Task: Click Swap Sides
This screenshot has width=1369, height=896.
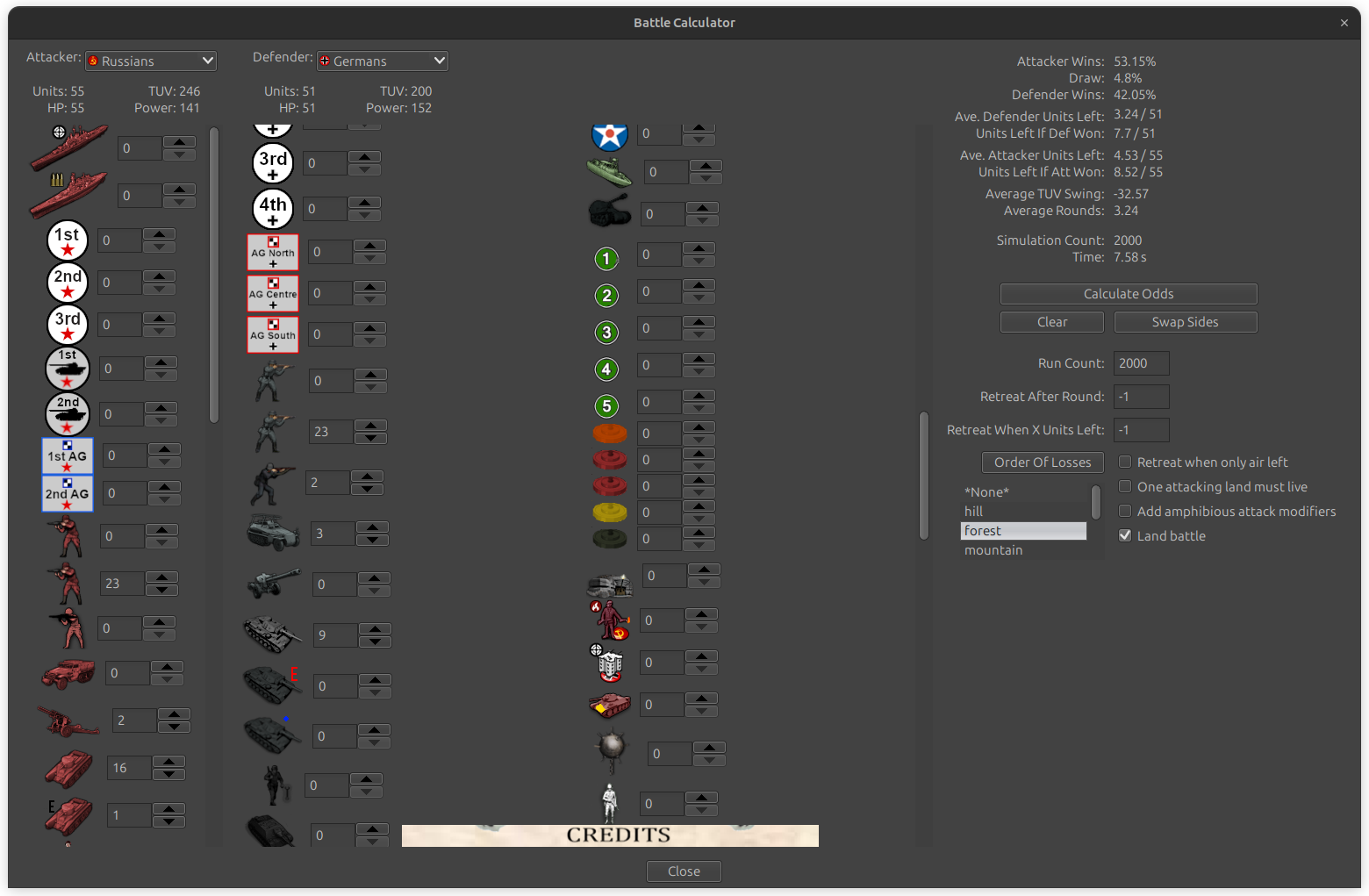Action: [1185, 322]
